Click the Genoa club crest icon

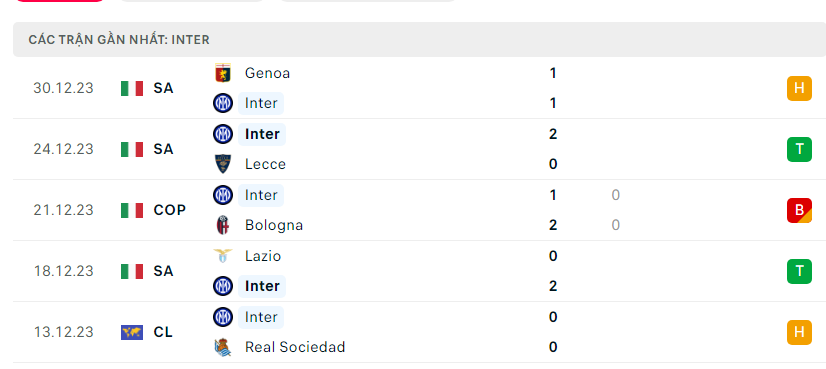tap(223, 73)
